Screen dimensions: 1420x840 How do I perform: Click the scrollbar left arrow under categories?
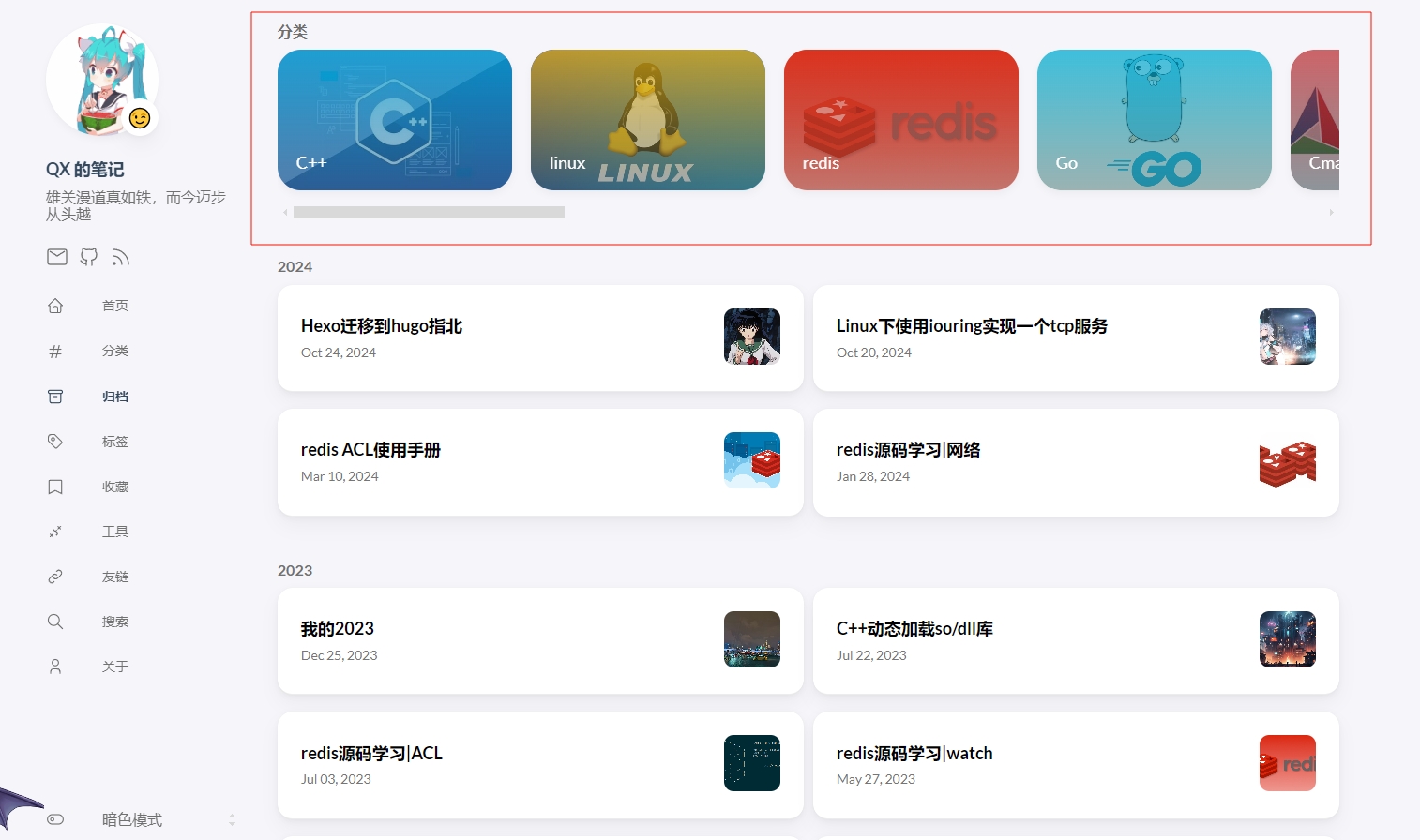(285, 213)
